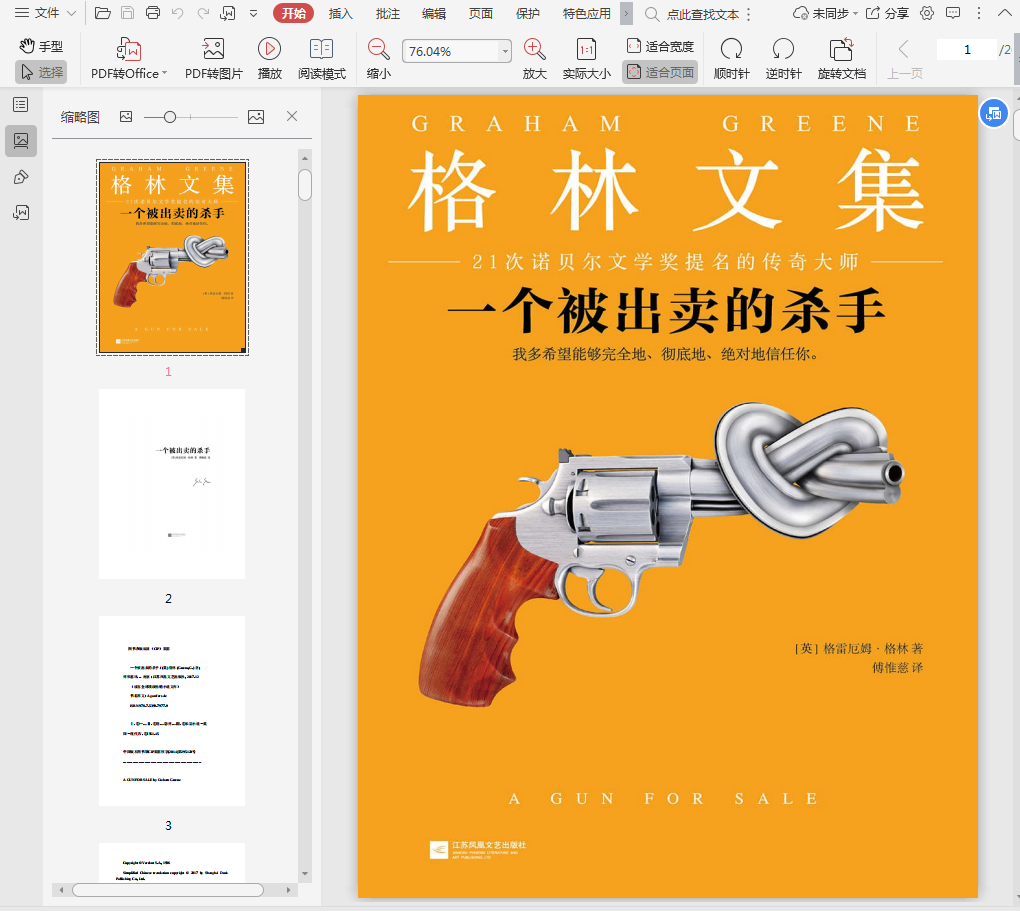Viewport: 1020px width, 911px height.
Task: Toggle the thumbnail sidebar panel icon
Action: [21, 141]
